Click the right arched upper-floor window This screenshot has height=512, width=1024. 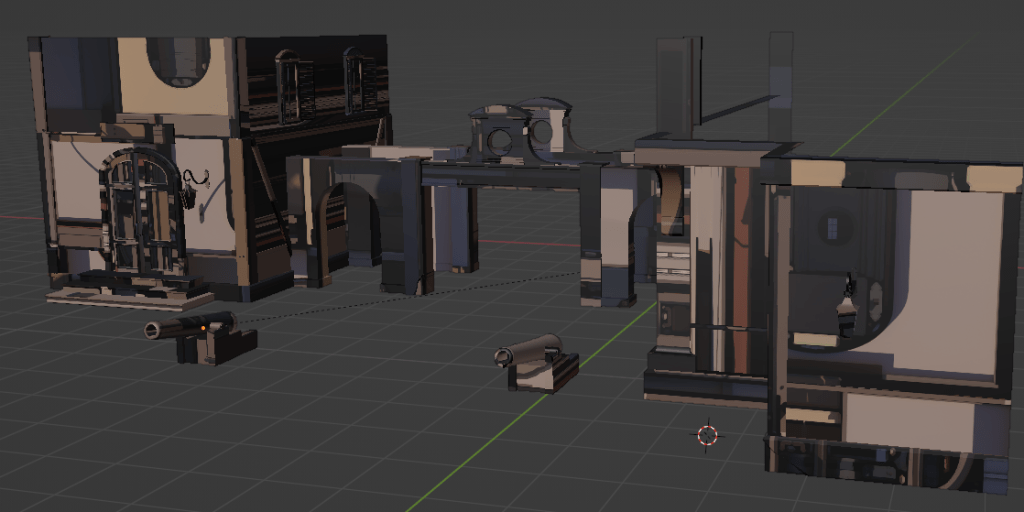coord(354,80)
